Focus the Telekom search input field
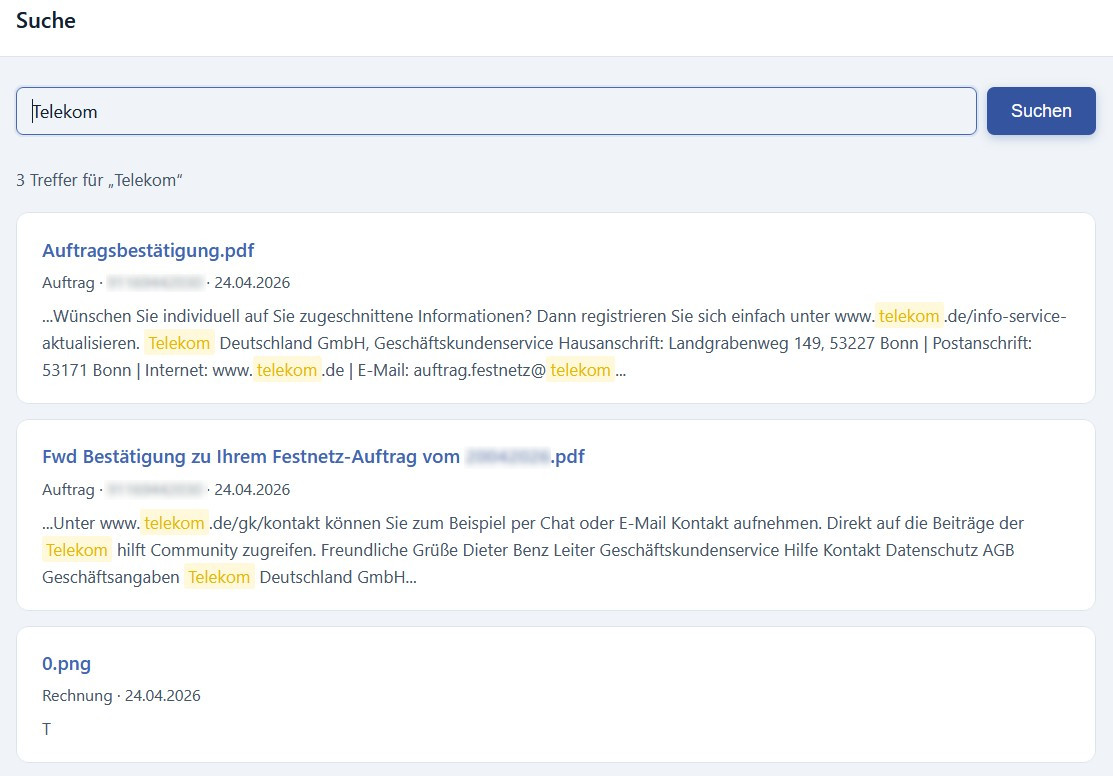Viewport: 1113px width, 776px height. pyautogui.click(x=496, y=111)
